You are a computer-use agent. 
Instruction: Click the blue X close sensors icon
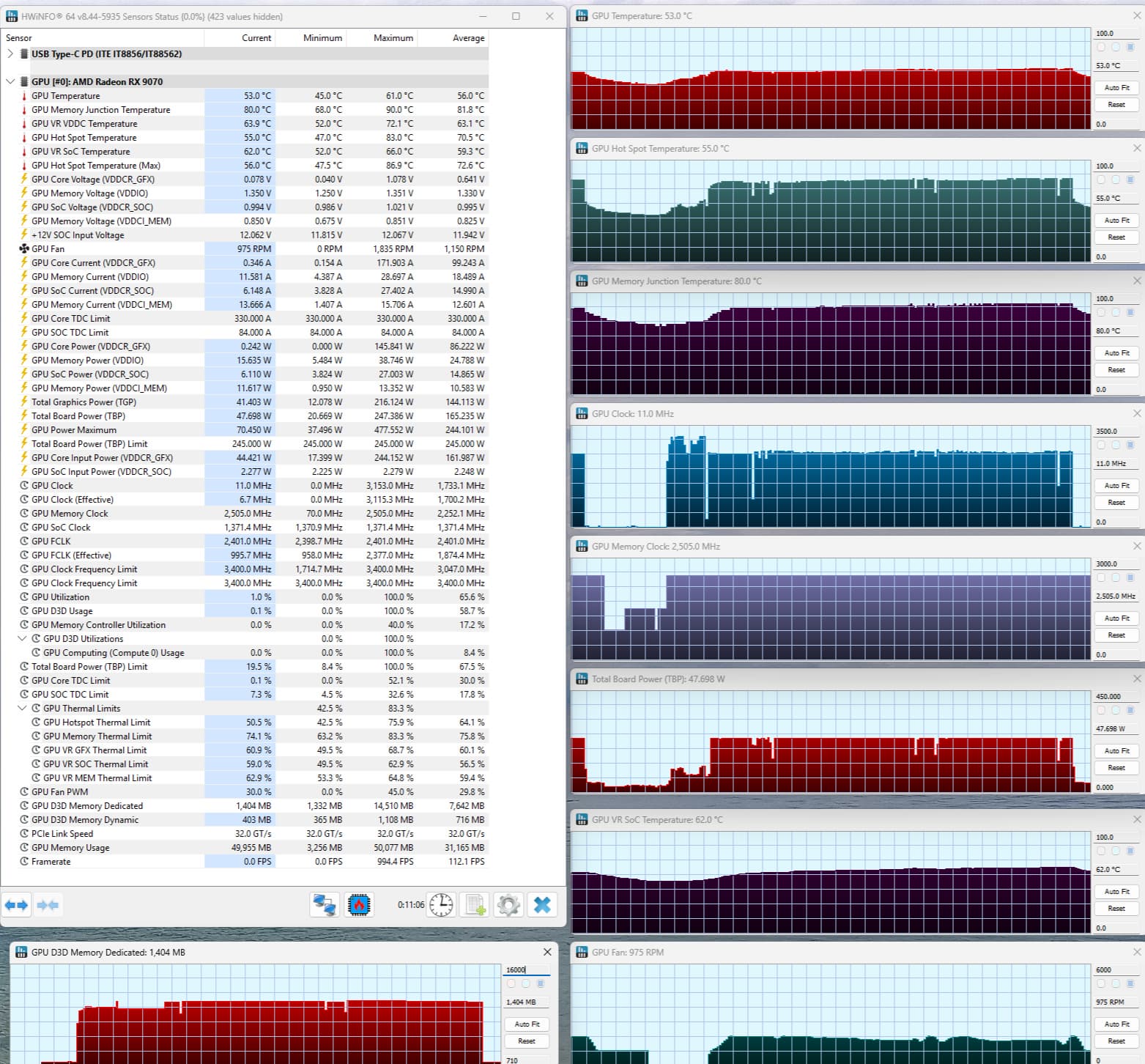click(542, 905)
